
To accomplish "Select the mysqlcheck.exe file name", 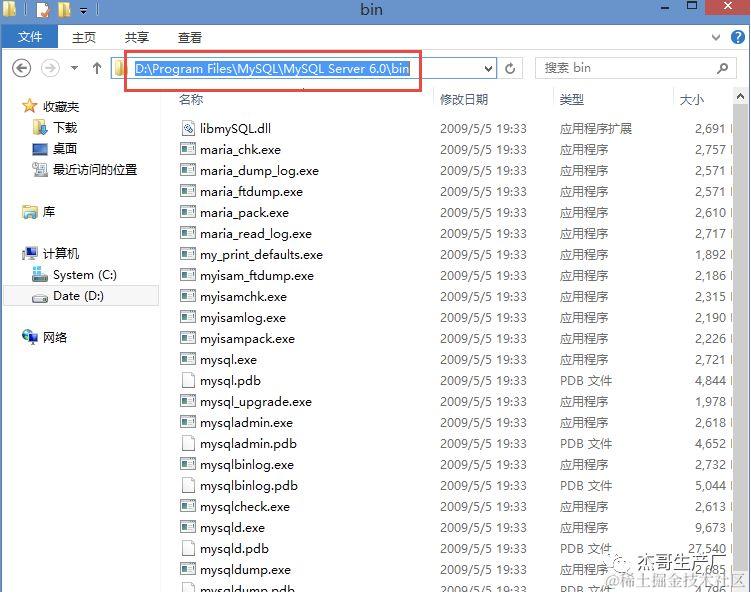I will click(x=245, y=507).
